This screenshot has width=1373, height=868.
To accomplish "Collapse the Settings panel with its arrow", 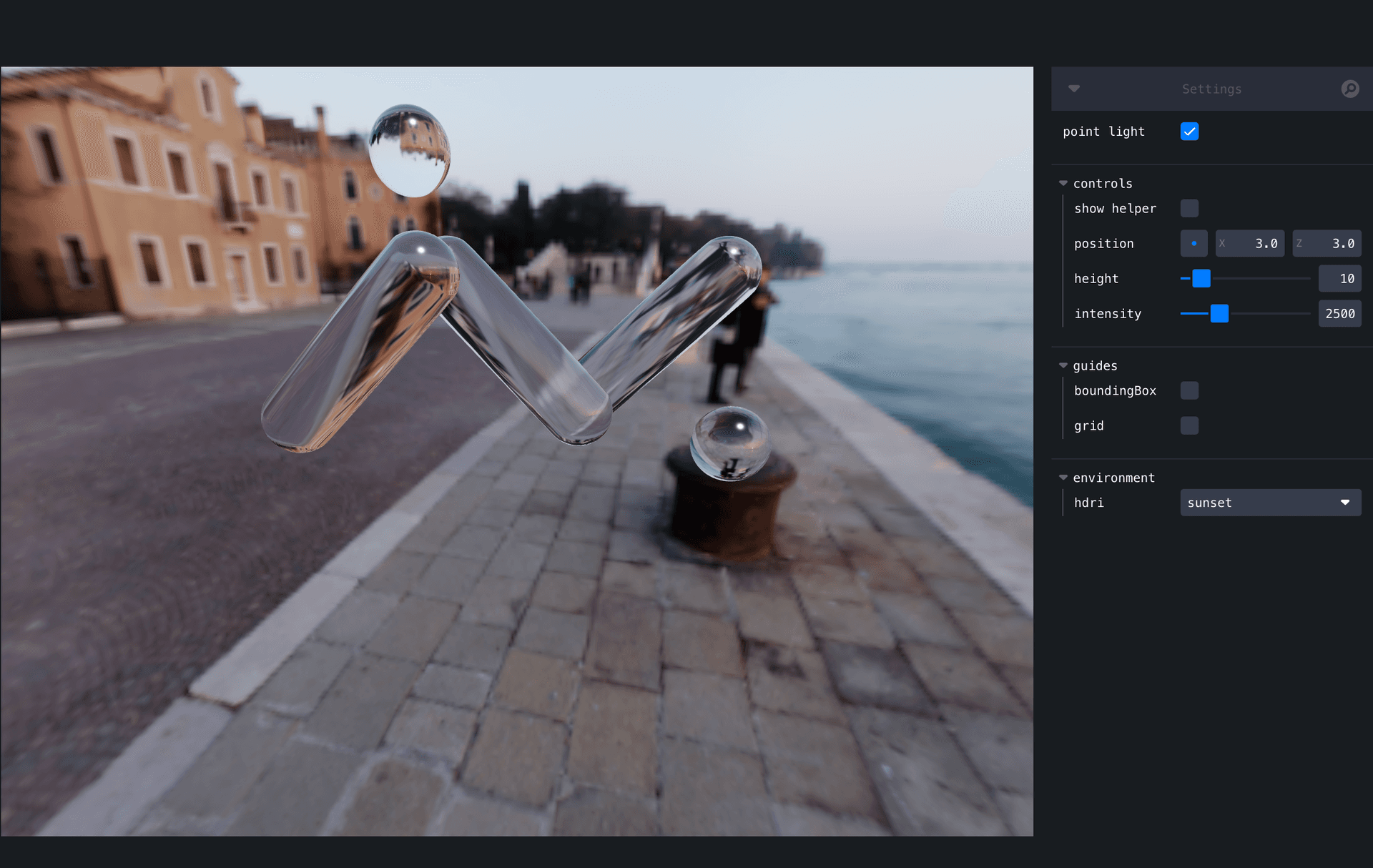I will point(1074,89).
